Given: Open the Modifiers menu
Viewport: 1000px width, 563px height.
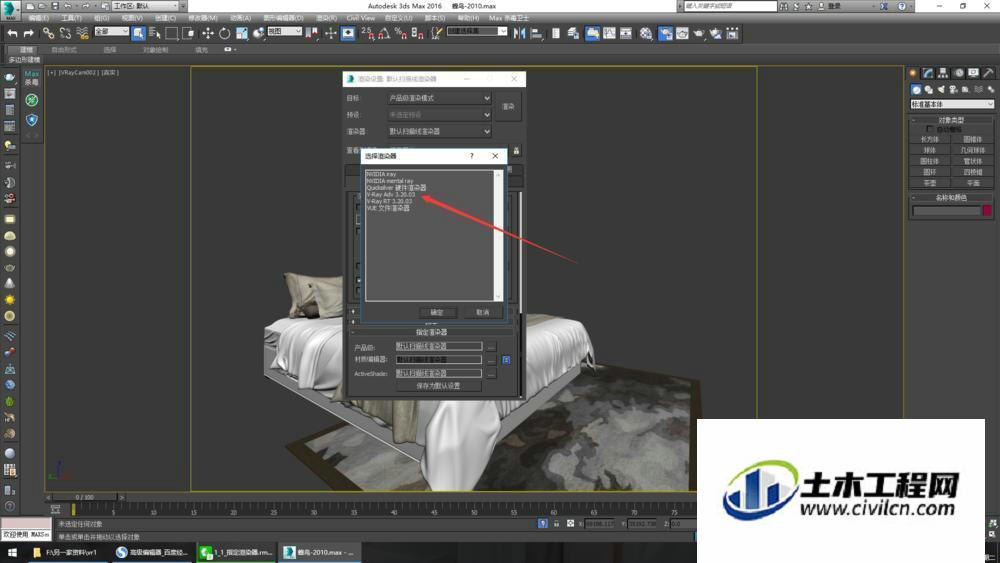Looking at the screenshot, I should point(202,18).
